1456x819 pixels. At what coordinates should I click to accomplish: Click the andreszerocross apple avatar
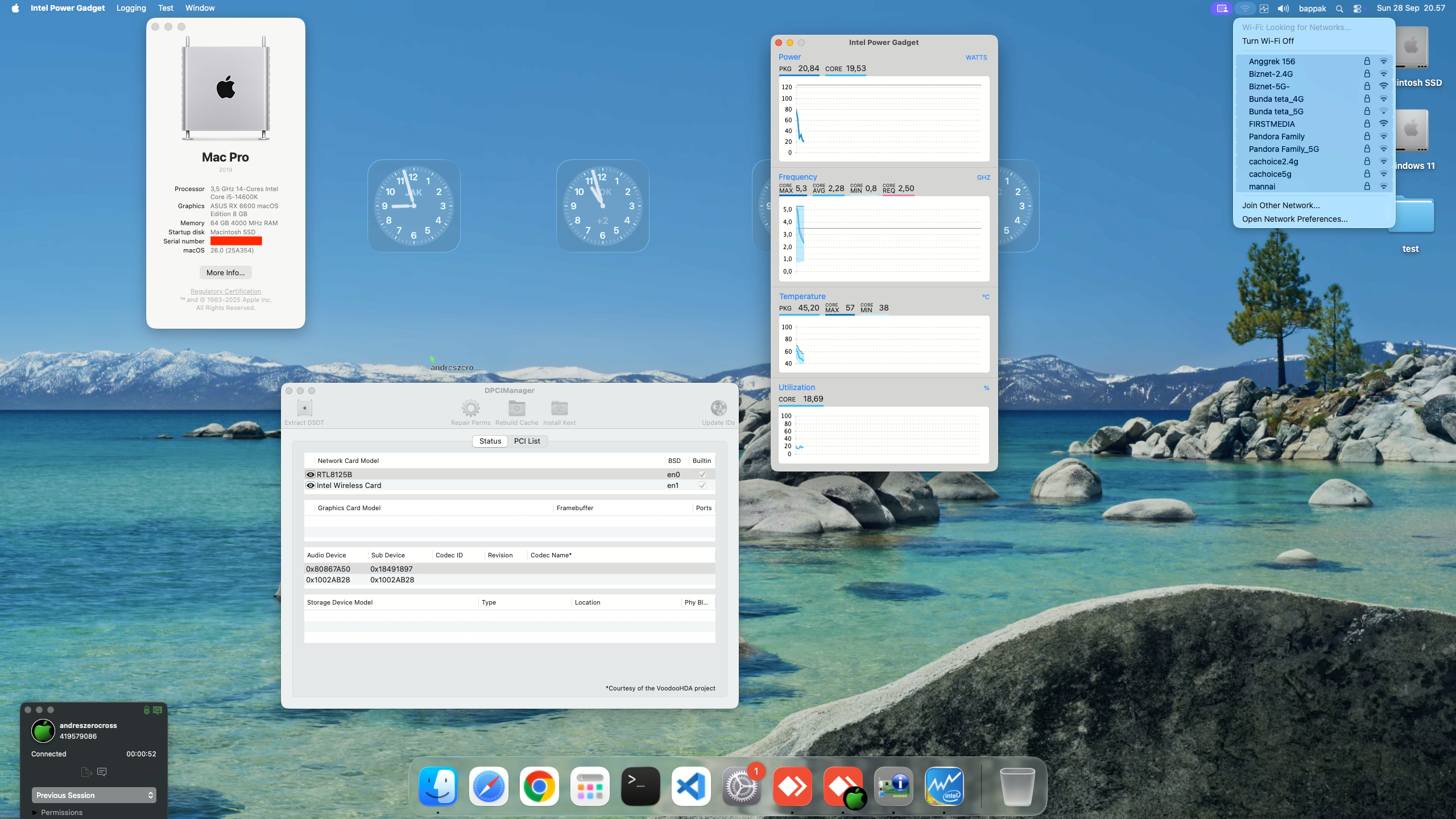click(x=43, y=731)
